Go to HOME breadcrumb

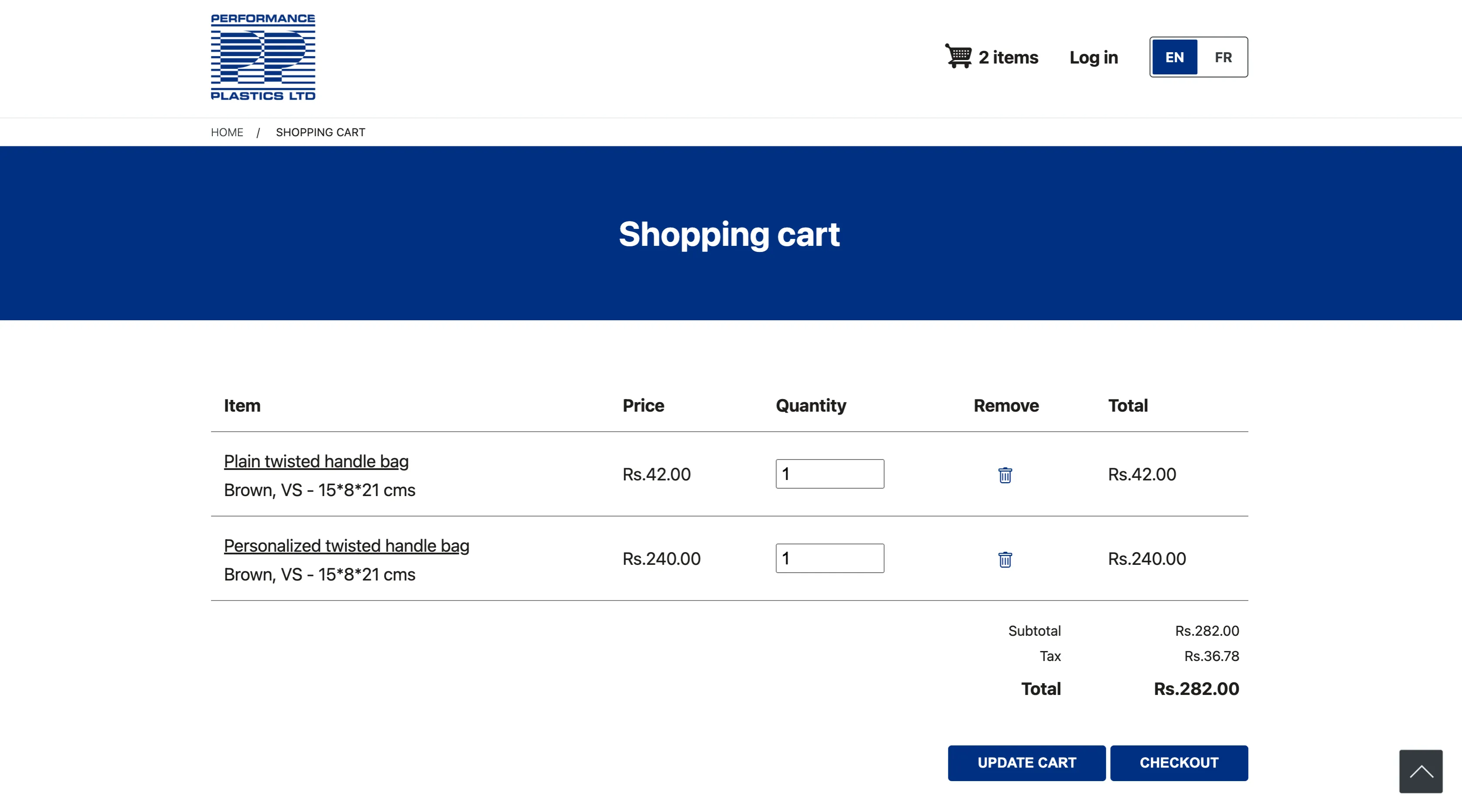(x=227, y=132)
